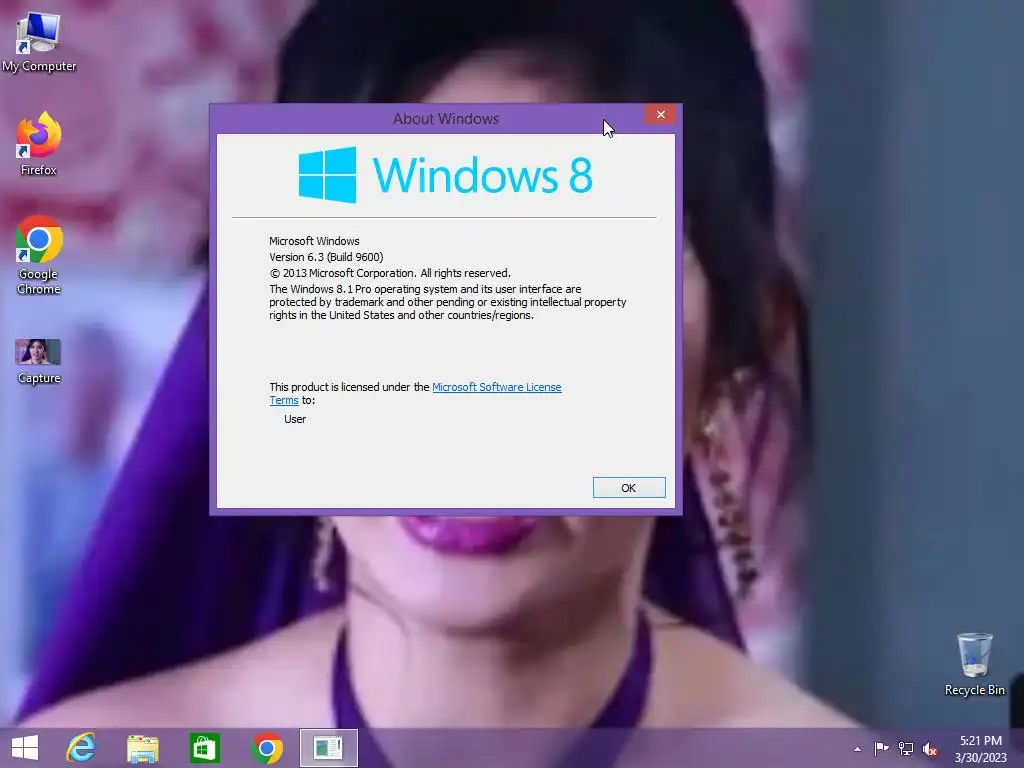Viewport: 1024px width, 768px height.
Task: Select the Firefox desktop shortcut
Action: pos(39,144)
